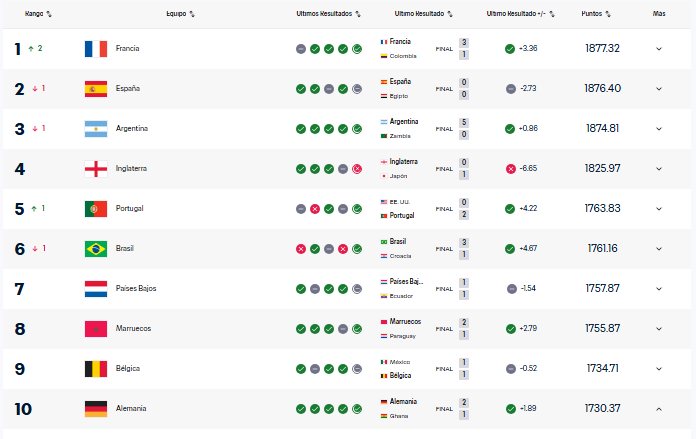Screen dimensions: 696x439
Task: Expand the Inglaterra row details chevron
Action: click(x=659, y=169)
